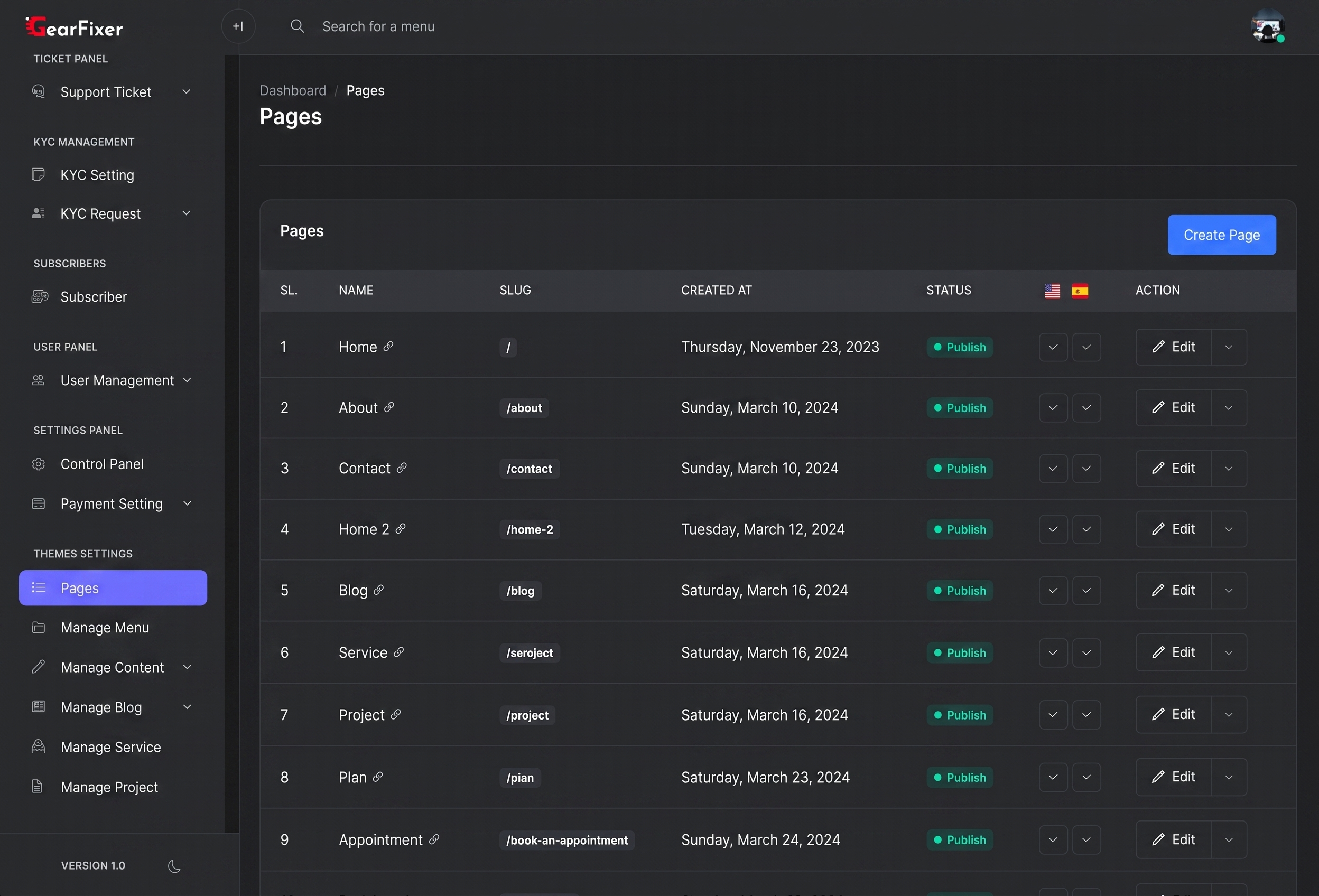
Task: Click the link icon next to Appointment
Action: point(434,839)
